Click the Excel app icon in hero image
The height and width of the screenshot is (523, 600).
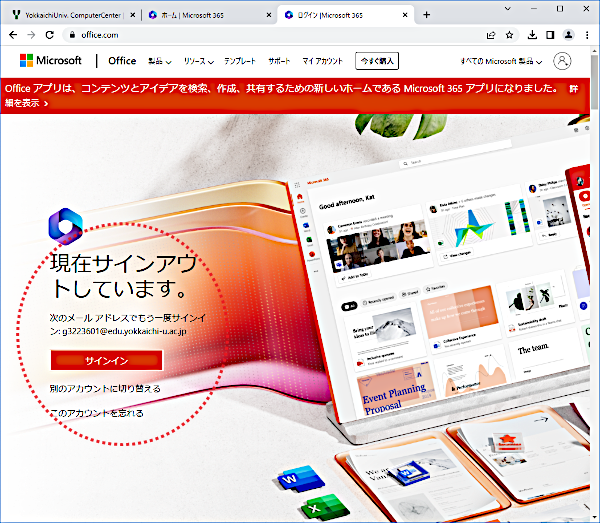click(325, 507)
